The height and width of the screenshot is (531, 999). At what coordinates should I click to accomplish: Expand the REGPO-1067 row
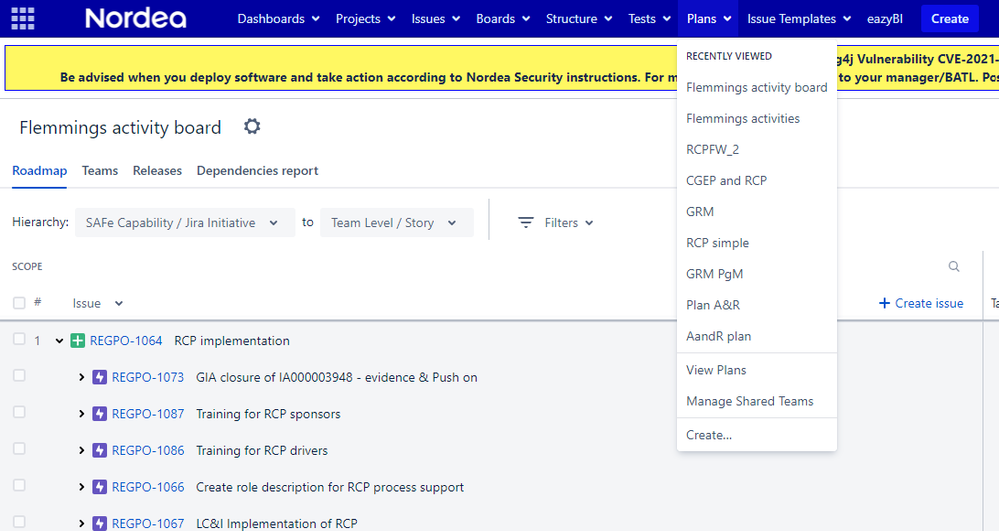point(82,523)
